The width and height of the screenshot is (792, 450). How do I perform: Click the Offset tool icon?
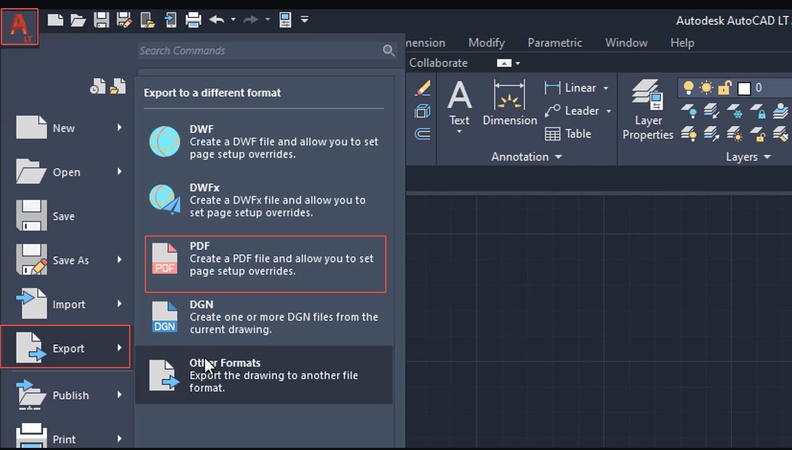[422, 134]
